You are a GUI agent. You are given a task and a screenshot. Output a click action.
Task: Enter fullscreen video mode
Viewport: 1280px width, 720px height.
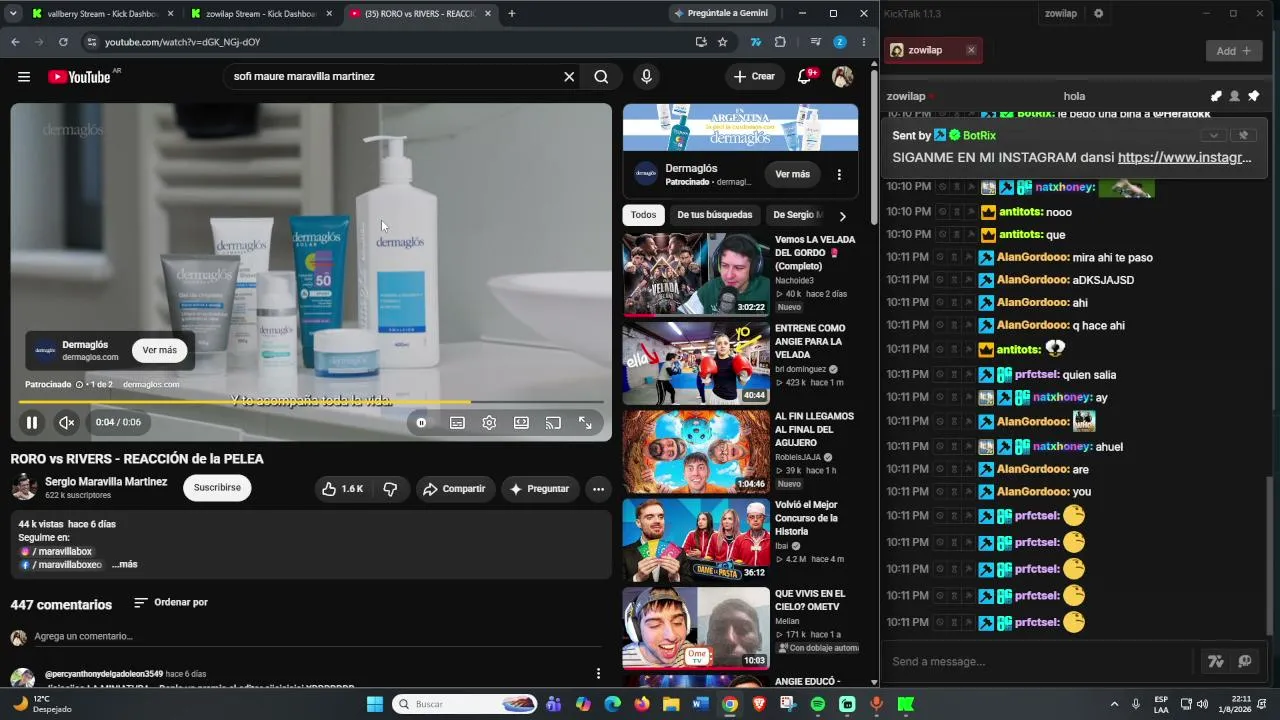click(585, 423)
